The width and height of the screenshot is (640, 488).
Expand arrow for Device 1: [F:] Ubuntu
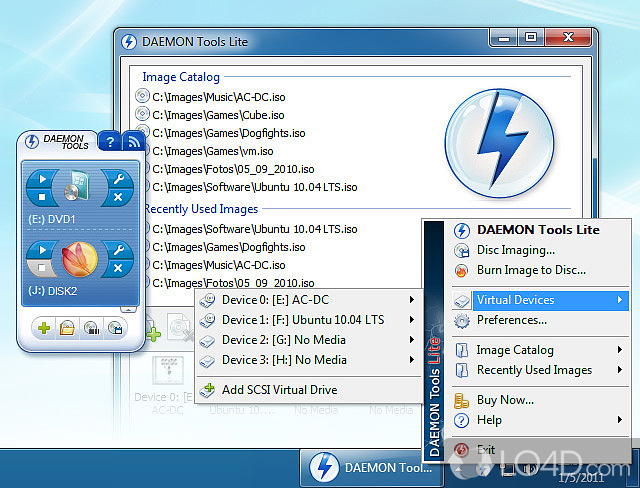pos(412,319)
